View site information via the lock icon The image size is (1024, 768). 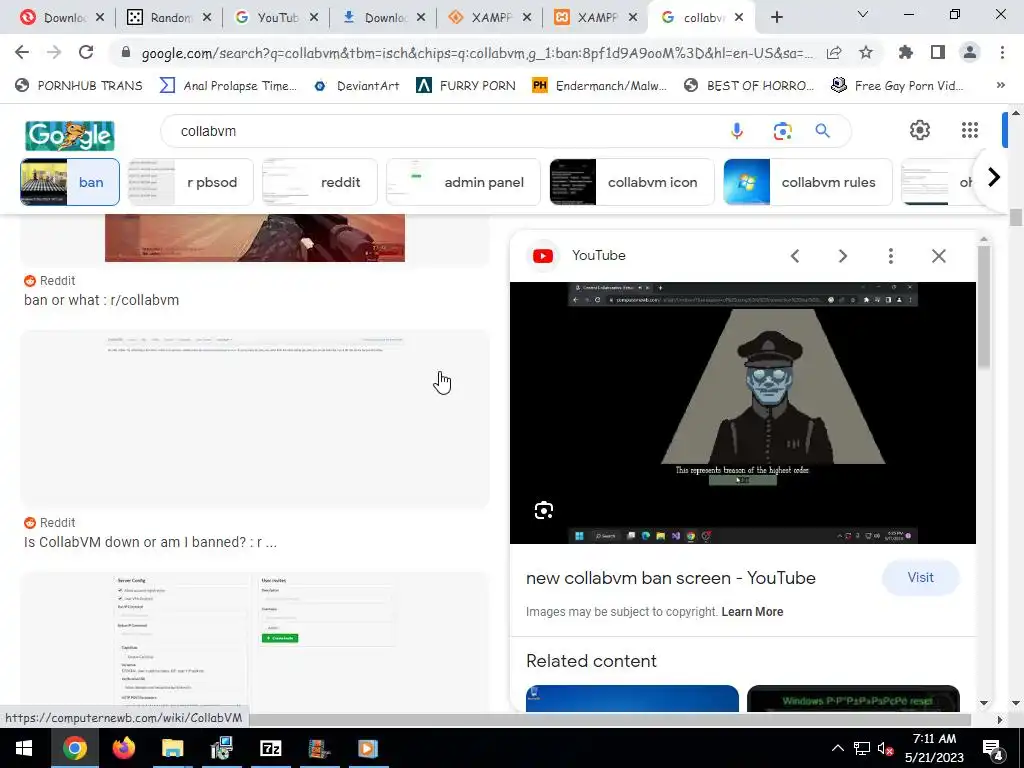(x=125, y=53)
